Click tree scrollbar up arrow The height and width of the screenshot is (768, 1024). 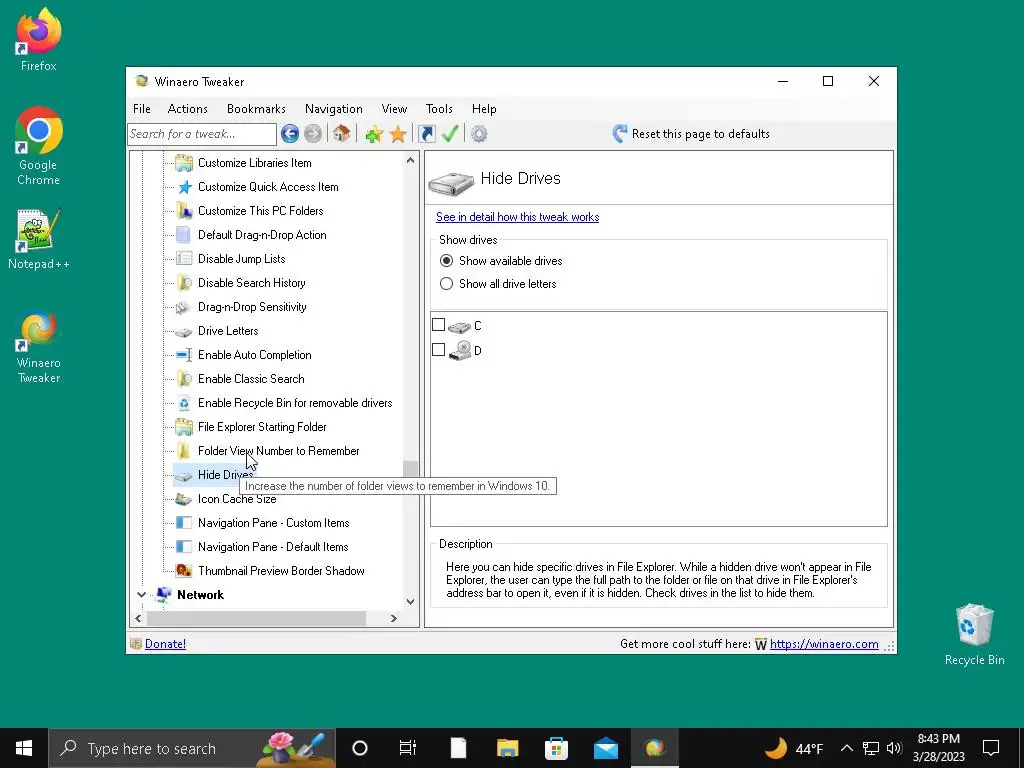tap(410, 160)
